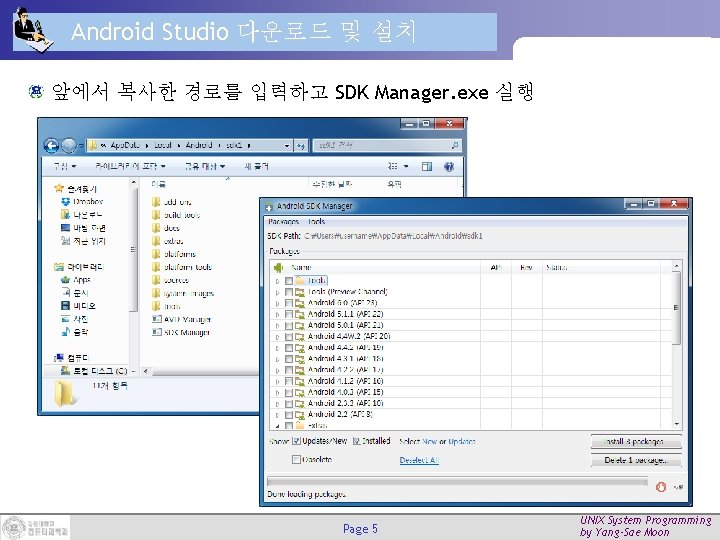Expand the Tools (Preview Channel) node
The image size is (720, 540).
point(277,292)
